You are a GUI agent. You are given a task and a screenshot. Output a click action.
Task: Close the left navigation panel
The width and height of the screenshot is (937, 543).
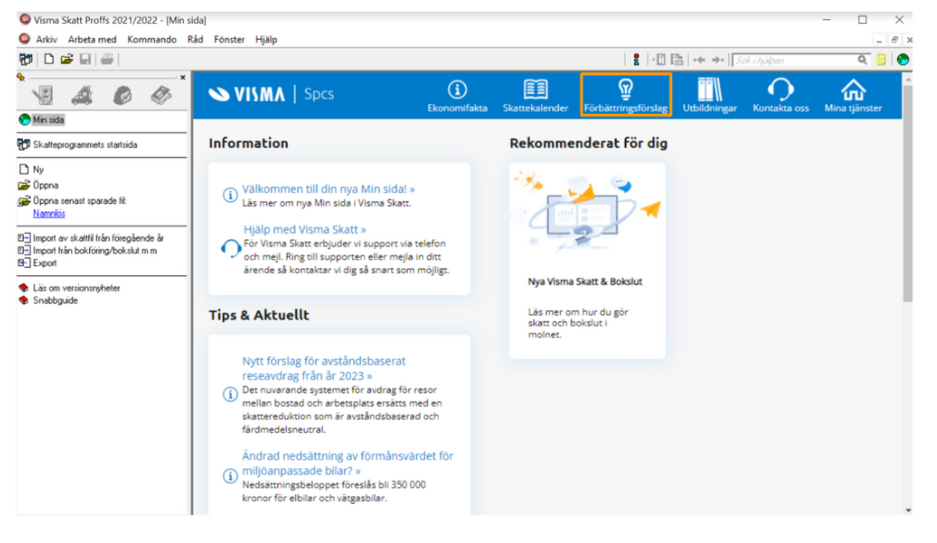(x=182, y=77)
